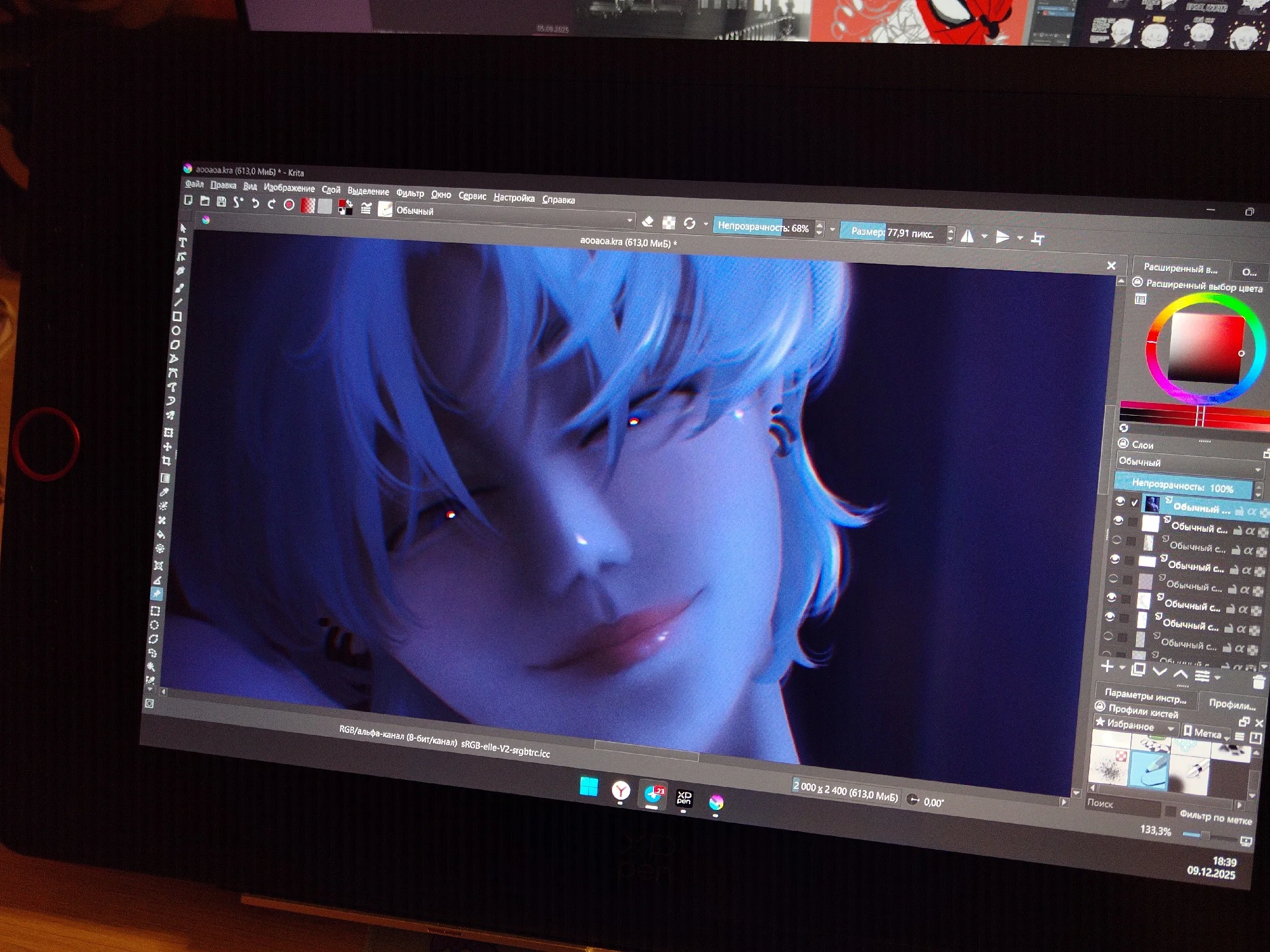Show the third hidden layer
1270x952 pixels.
pyautogui.click(x=1116, y=540)
